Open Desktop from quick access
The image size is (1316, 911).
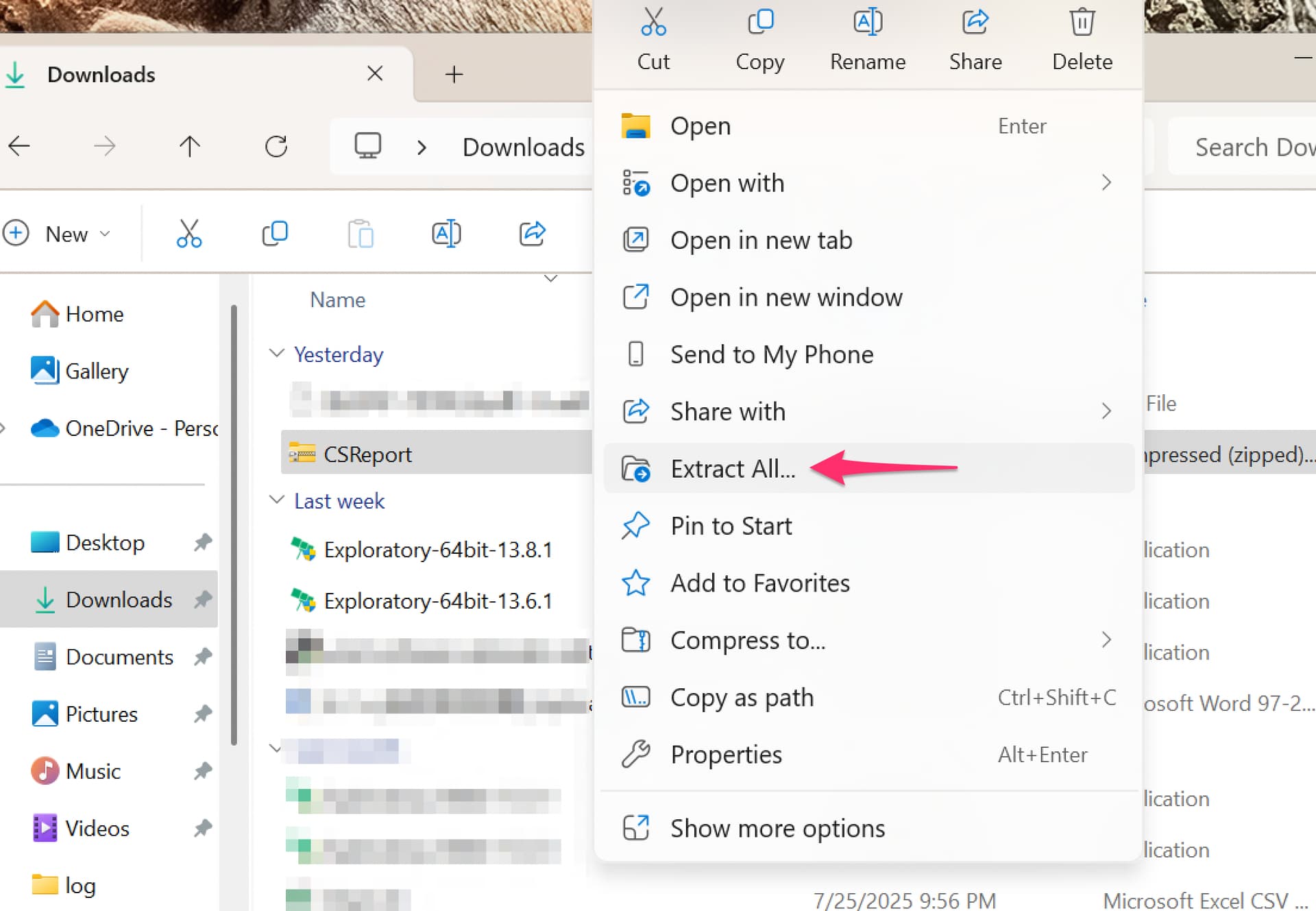(88, 542)
